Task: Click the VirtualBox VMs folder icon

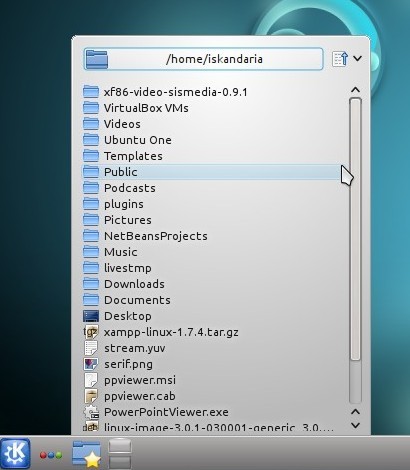Action: coord(91,108)
